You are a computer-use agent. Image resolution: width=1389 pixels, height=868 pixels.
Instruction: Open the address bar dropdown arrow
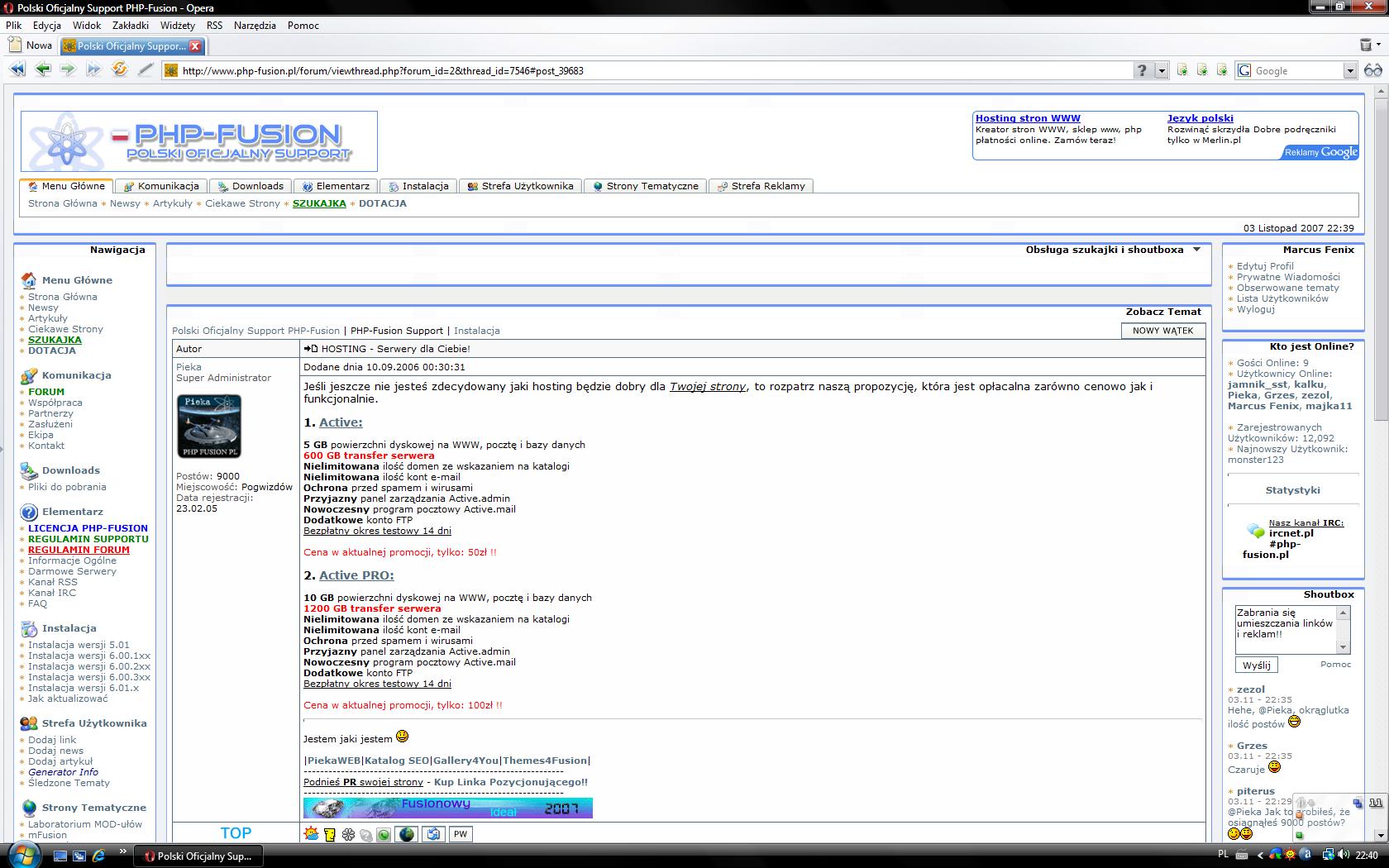tap(1162, 70)
